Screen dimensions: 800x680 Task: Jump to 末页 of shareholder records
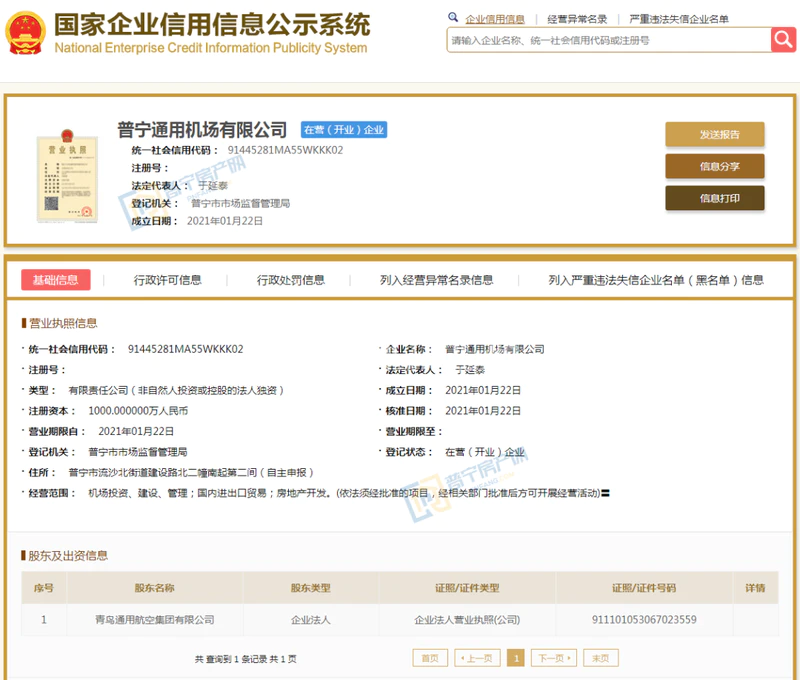[601, 658]
